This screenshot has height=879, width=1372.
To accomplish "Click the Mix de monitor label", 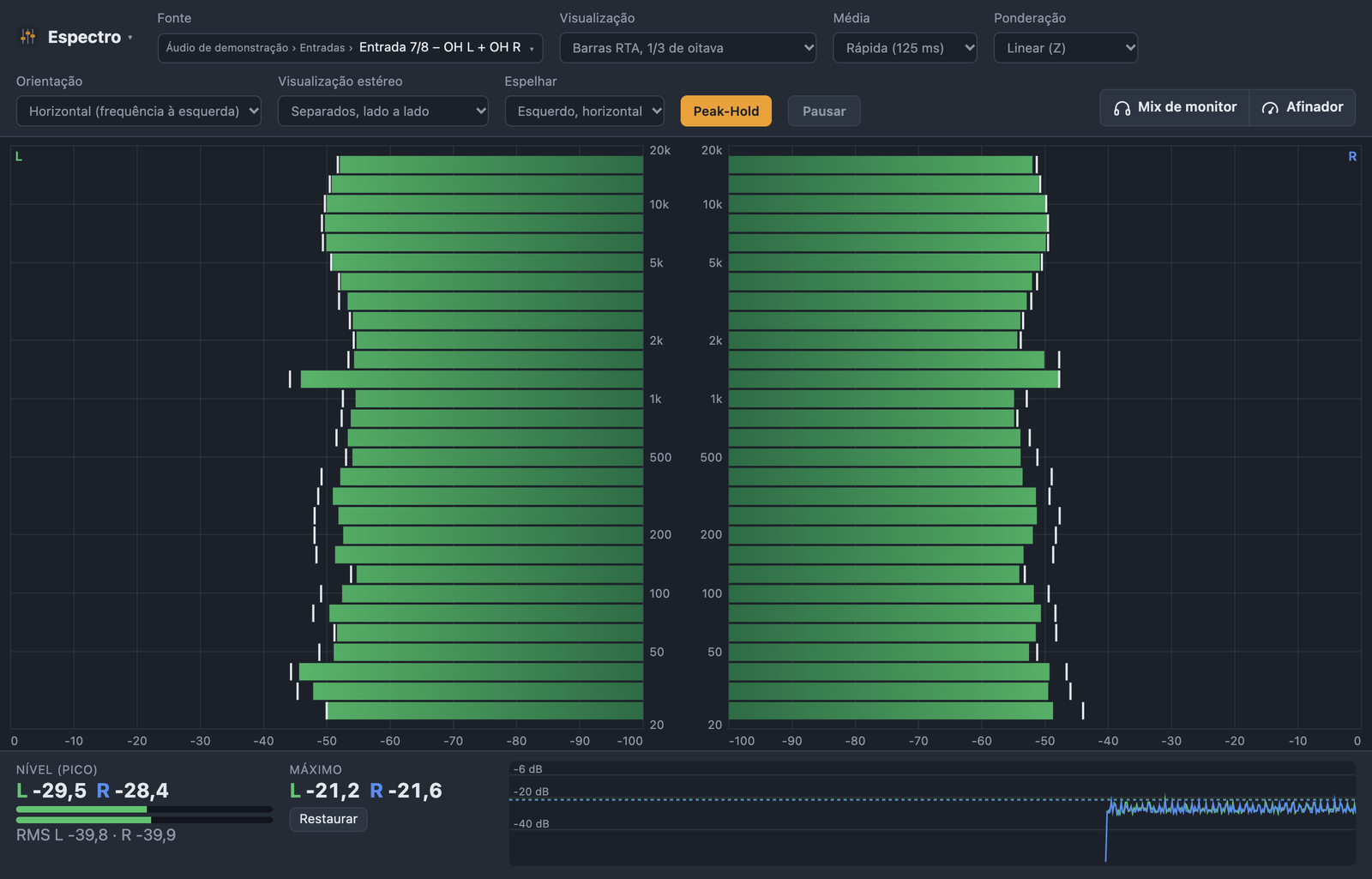I will point(1187,107).
